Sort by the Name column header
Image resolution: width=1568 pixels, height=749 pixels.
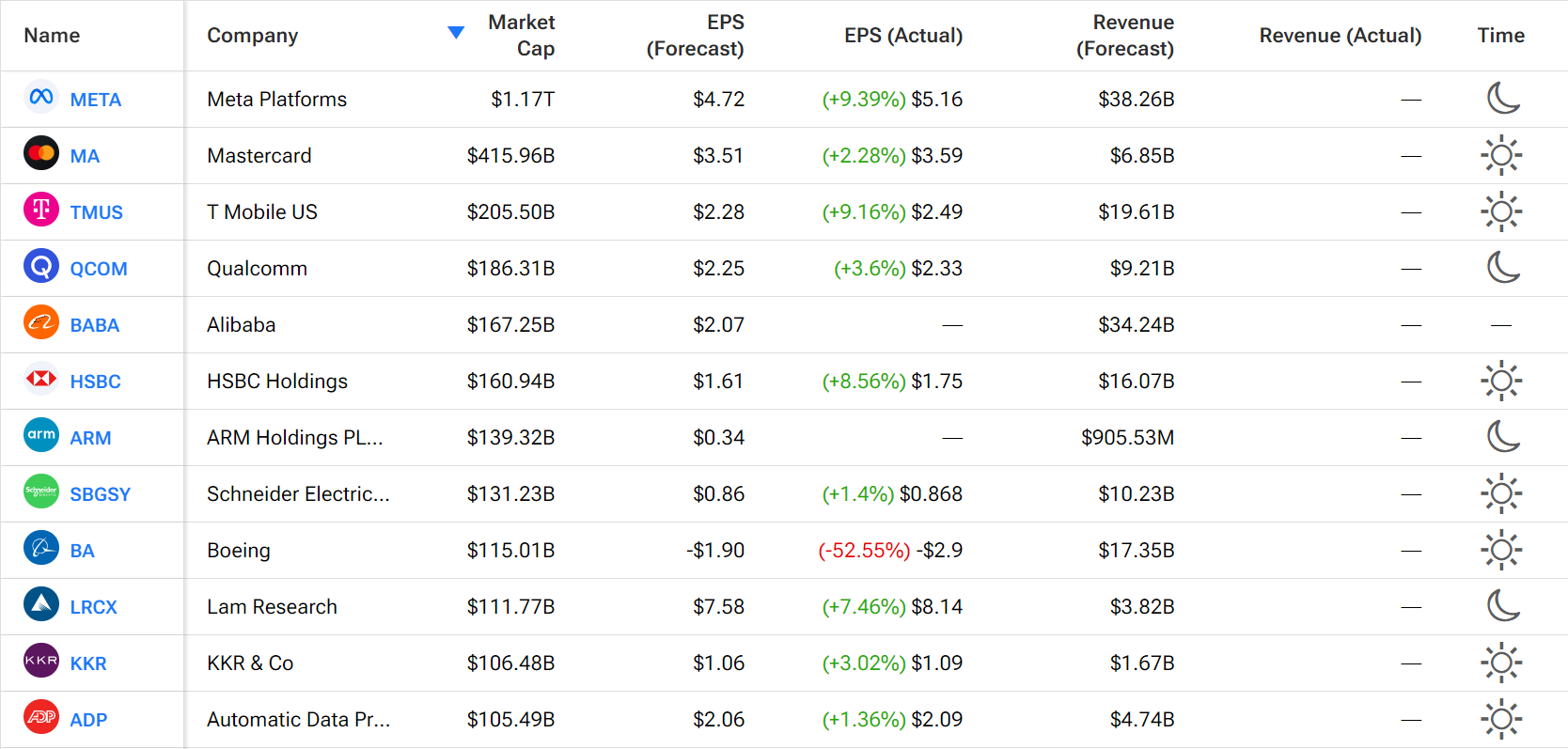tap(52, 36)
